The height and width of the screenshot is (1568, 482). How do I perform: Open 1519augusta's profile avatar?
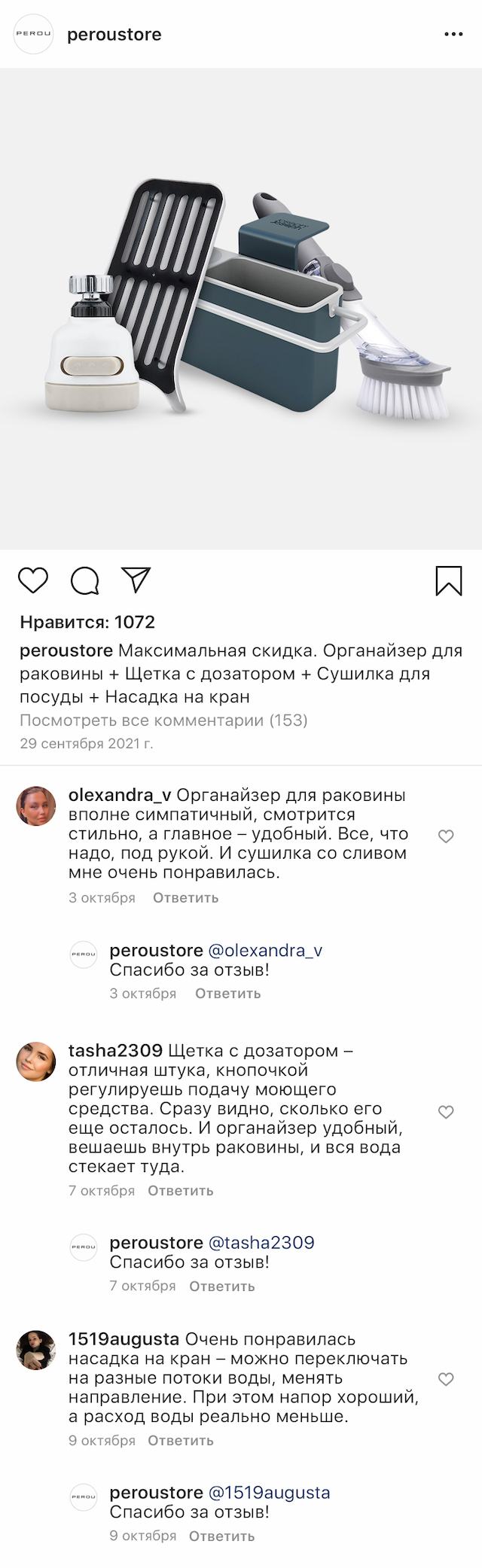(36, 1350)
